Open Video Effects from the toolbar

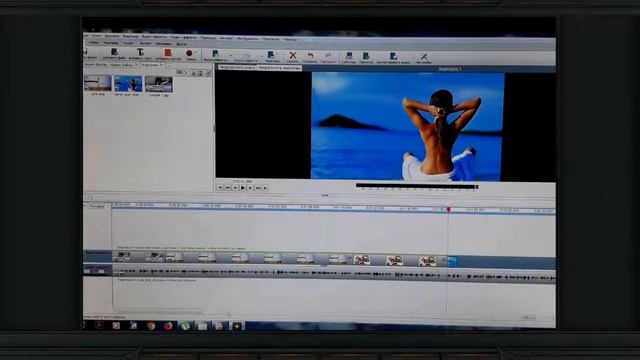[215, 56]
